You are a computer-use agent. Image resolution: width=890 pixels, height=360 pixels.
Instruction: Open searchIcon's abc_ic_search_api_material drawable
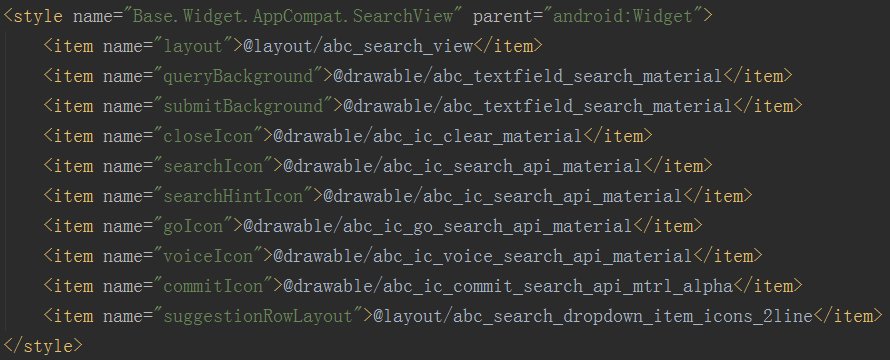click(463, 166)
